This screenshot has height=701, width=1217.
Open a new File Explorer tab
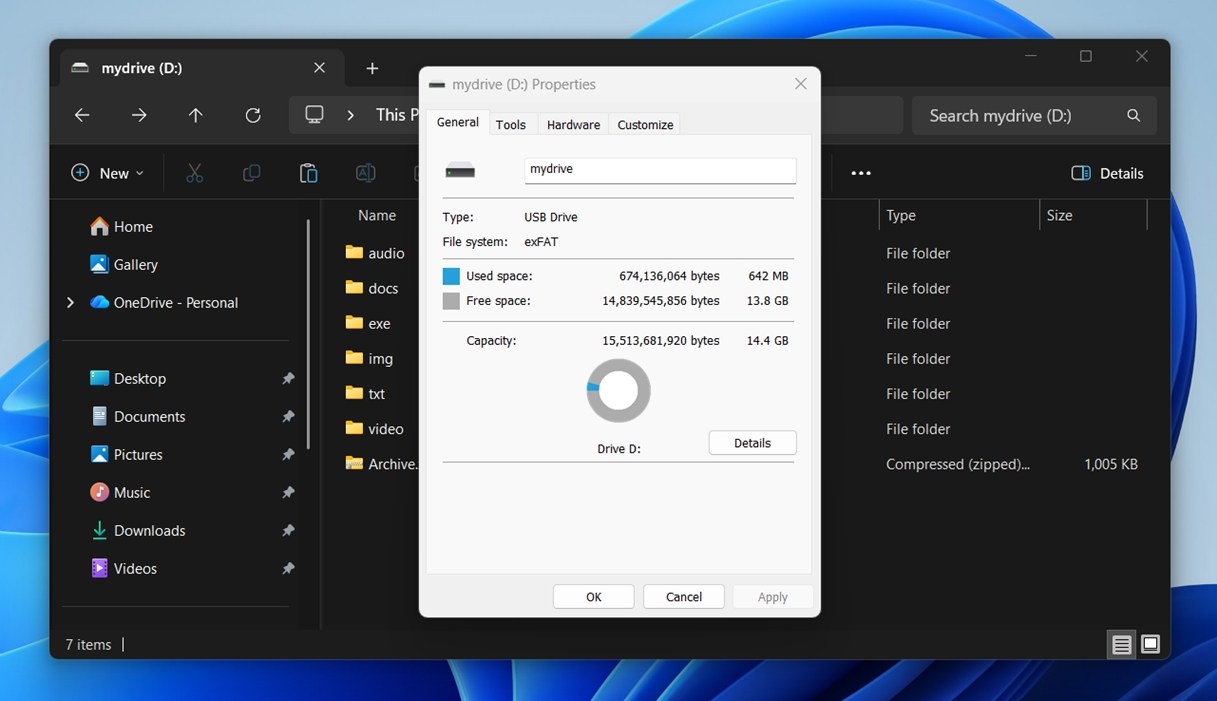(x=372, y=68)
